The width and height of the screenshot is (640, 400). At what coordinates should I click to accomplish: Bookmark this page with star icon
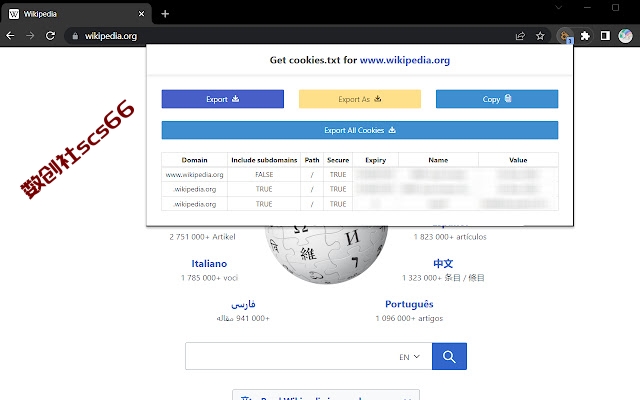[x=540, y=36]
